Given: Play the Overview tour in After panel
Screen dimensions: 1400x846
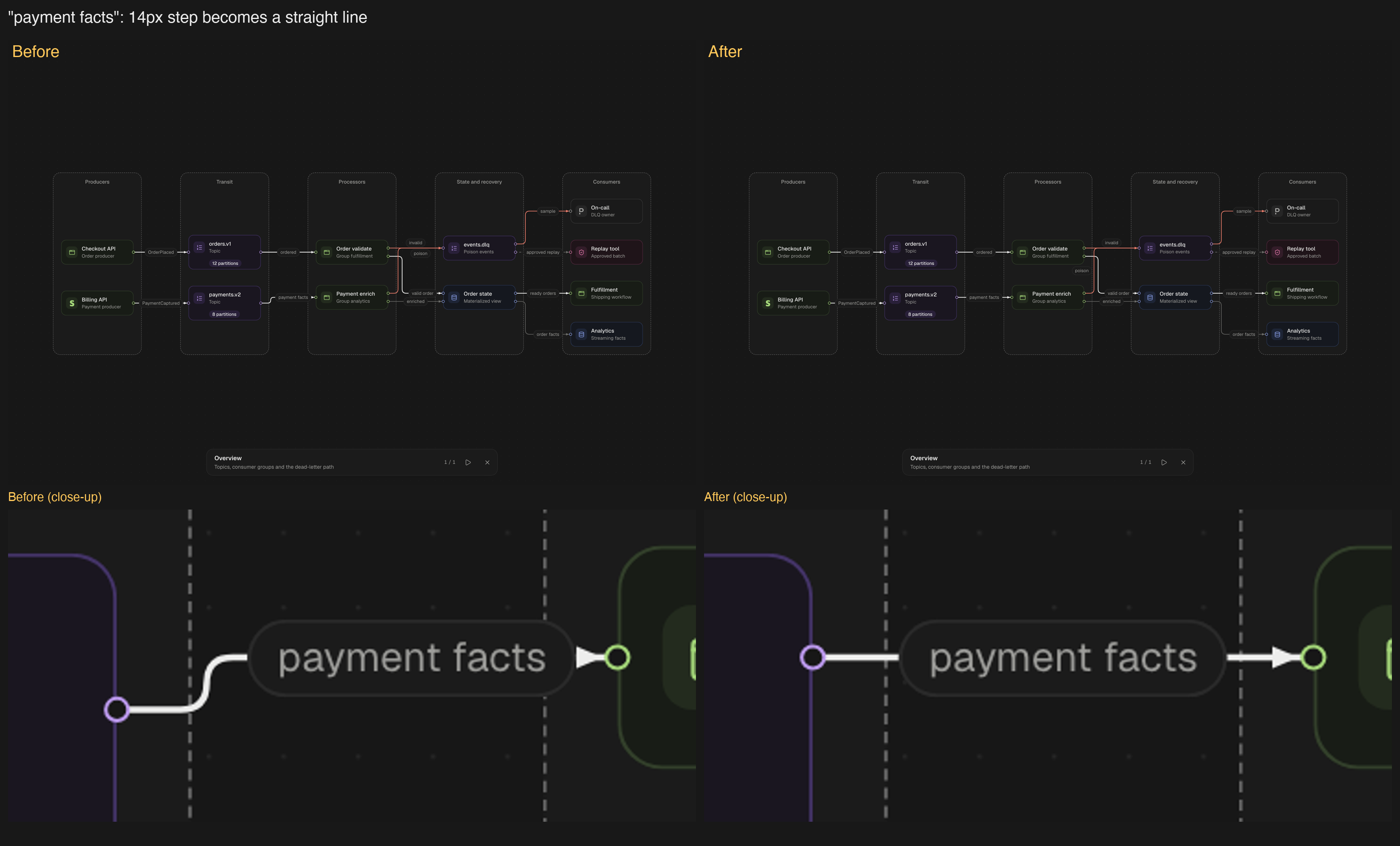Looking at the screenshot, I should (x=1164, y=462).
